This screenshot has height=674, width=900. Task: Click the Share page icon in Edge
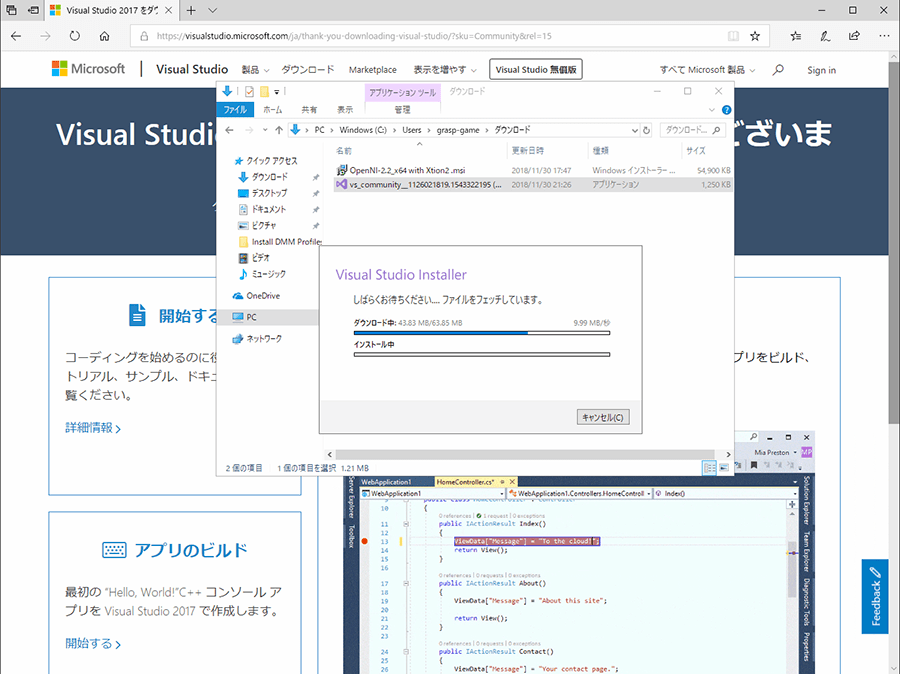(854, 35)
